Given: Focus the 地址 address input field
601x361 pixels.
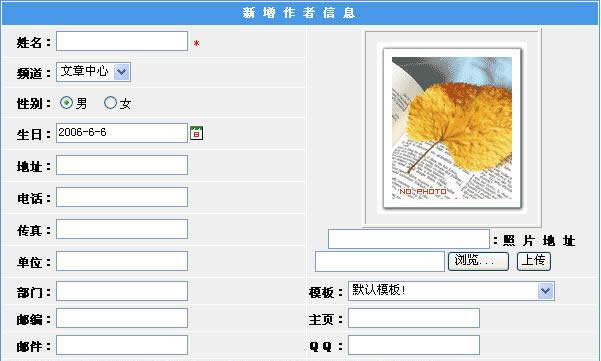Looking at the screenshot, I should [x=122, y=165].
